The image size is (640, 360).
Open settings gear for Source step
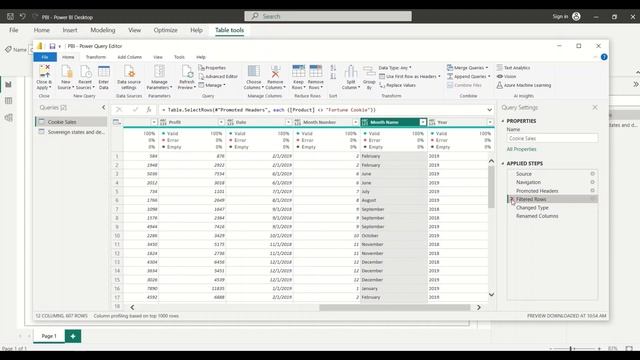(x=592, y=174)
